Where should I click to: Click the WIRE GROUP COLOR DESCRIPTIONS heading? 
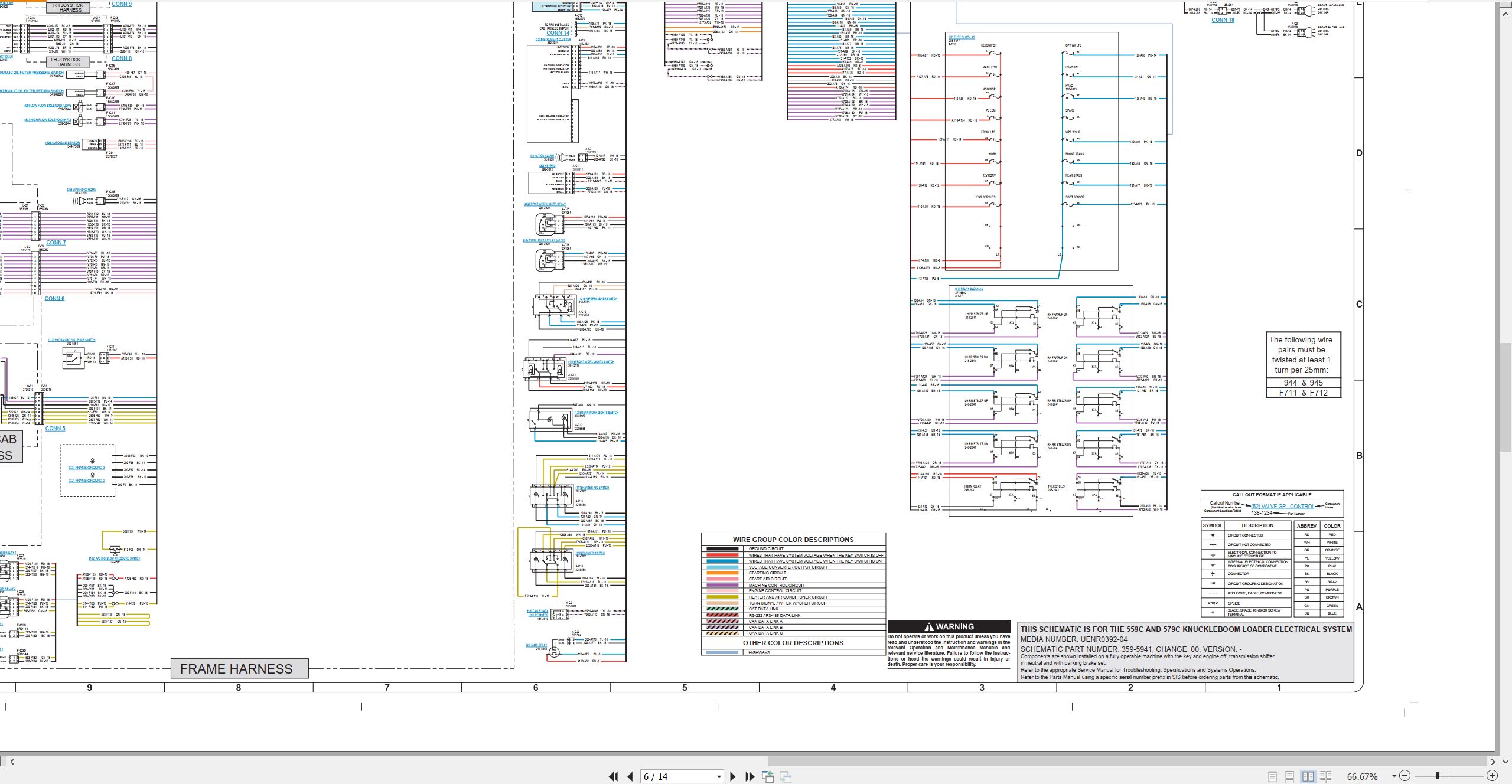click(793, 540)
